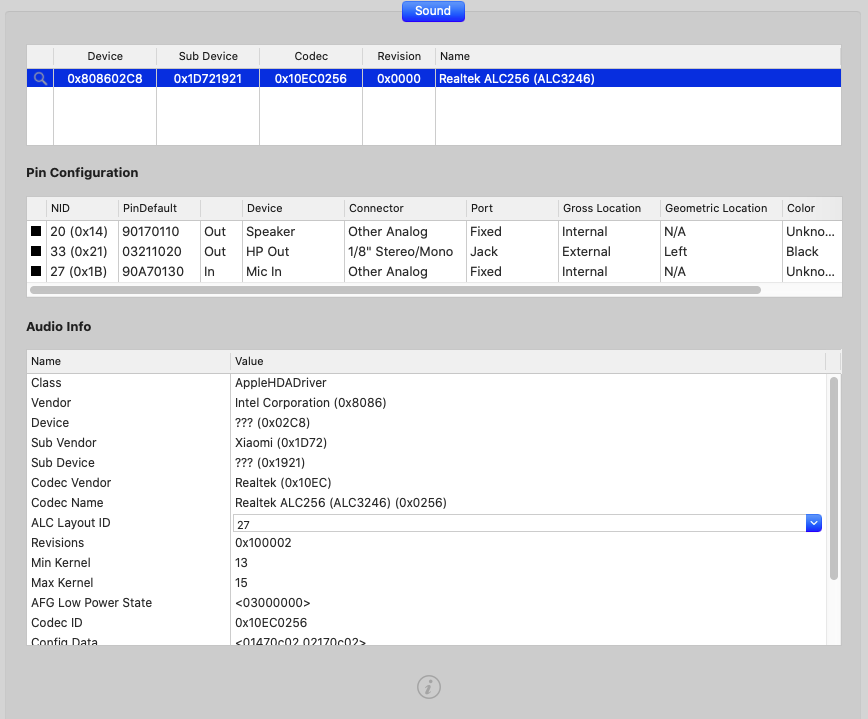Click the External gross location cell
This screenshot has height=719, width=868.
coord(586,251)
